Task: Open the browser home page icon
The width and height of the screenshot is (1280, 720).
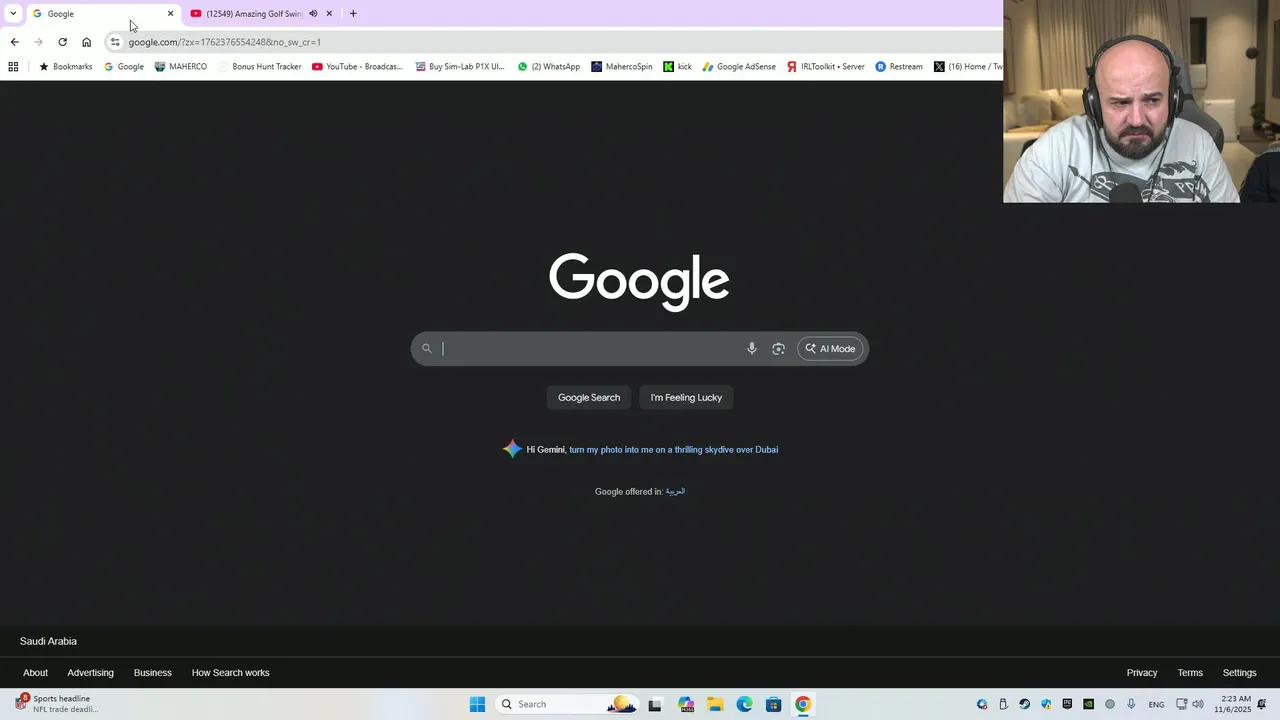Action: 86,42
